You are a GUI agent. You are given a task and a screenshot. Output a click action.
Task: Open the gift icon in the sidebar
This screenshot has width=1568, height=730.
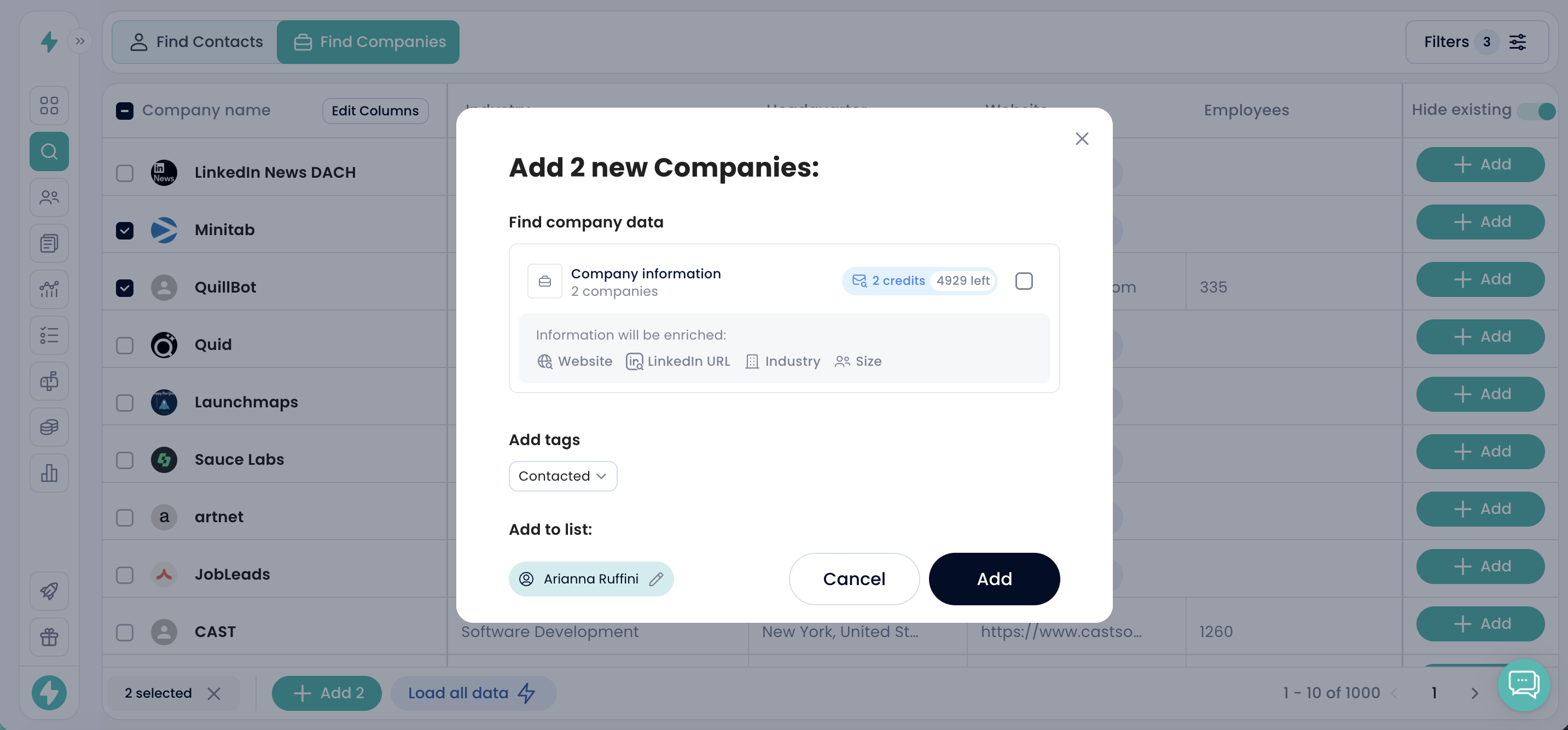tap(49, 636)
